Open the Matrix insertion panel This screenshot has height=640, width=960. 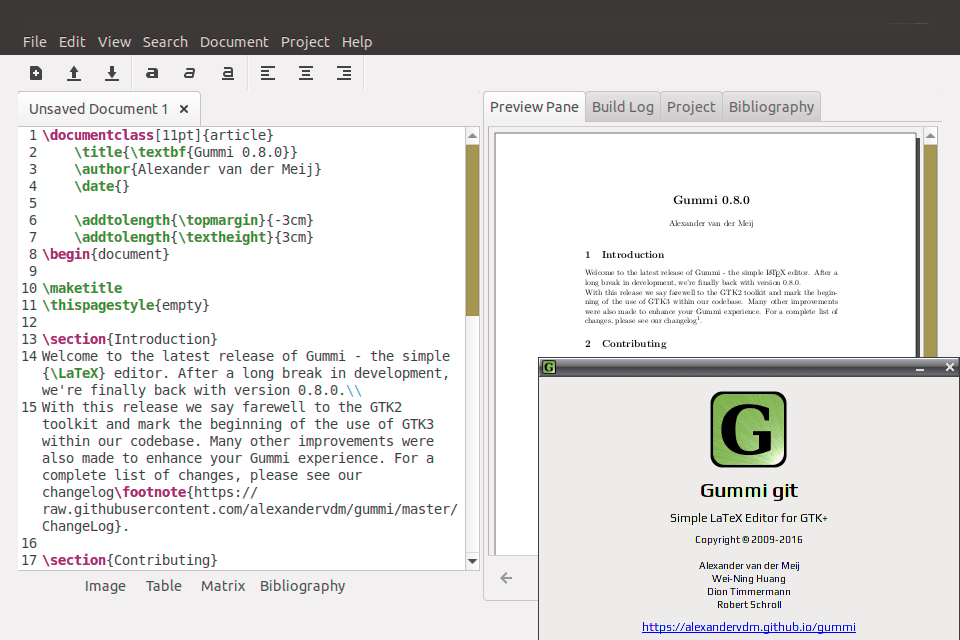(222, 585)
